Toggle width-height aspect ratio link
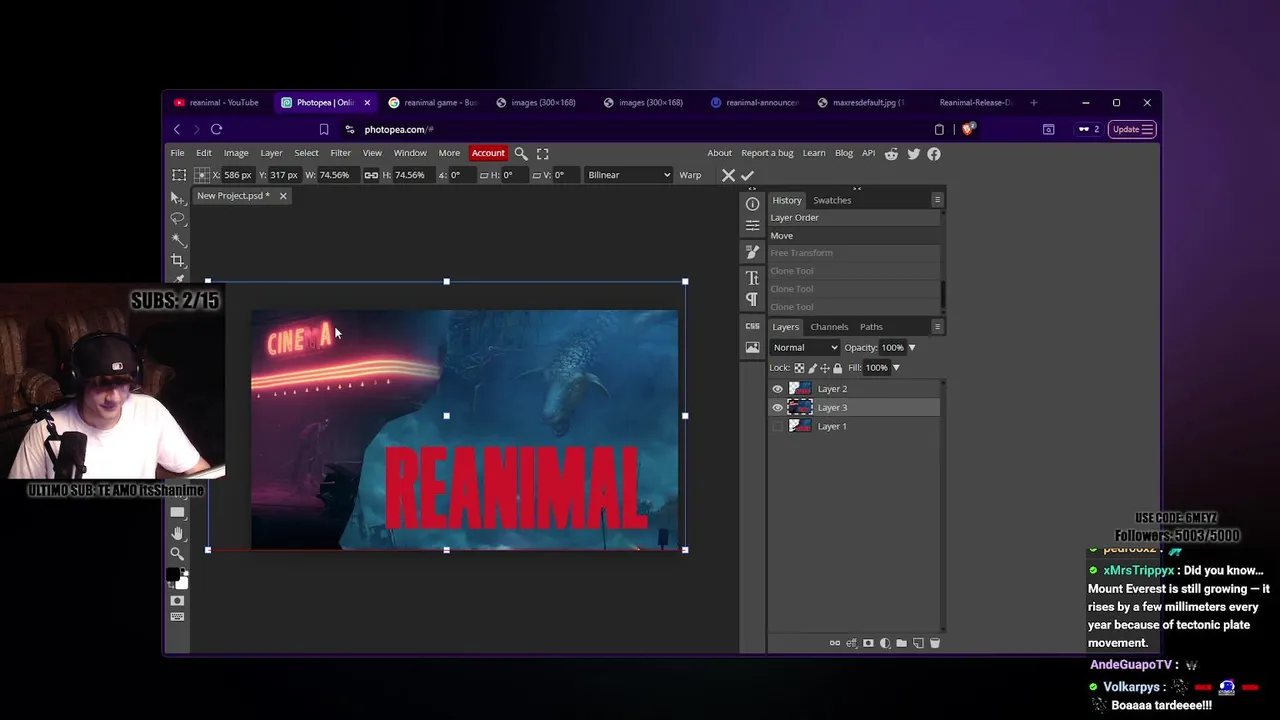Viewport: 1280px width, 720px height. pyautogui.click(x=371, y=175)
